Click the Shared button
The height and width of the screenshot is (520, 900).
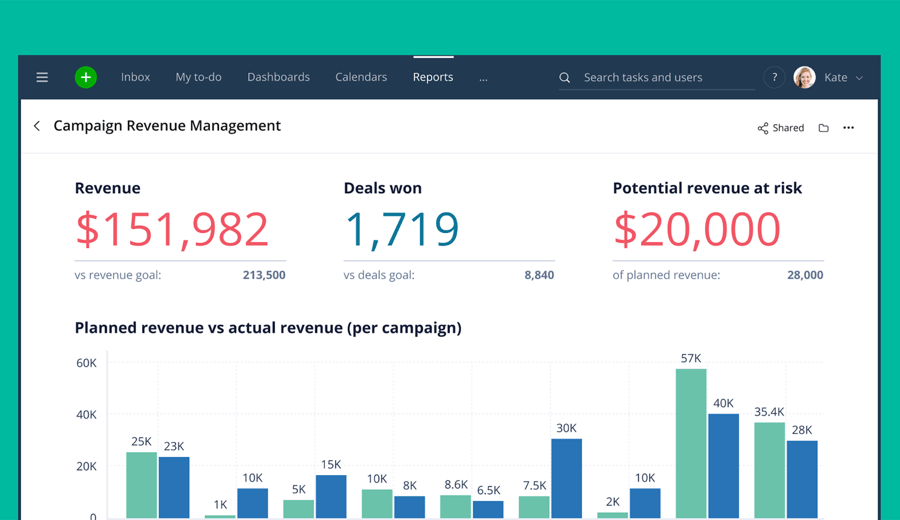[x=780, y=128]
